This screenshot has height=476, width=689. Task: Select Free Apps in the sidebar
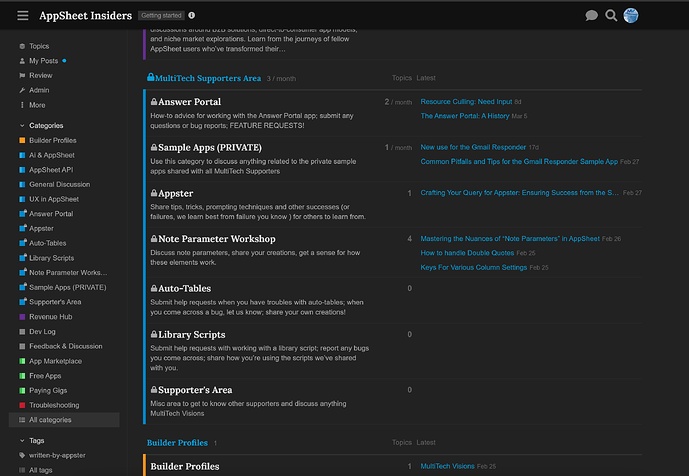45,376
